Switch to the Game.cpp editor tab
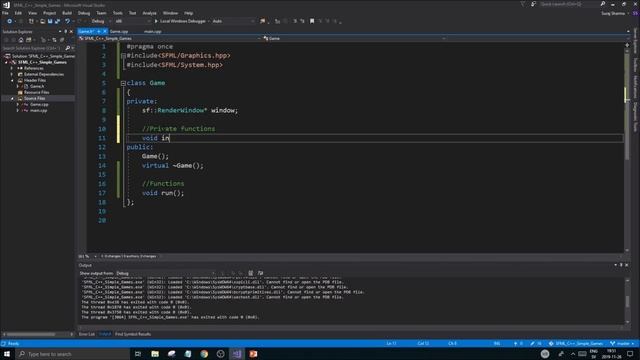The width and height of the screenshot is (640, 360). 119,31
